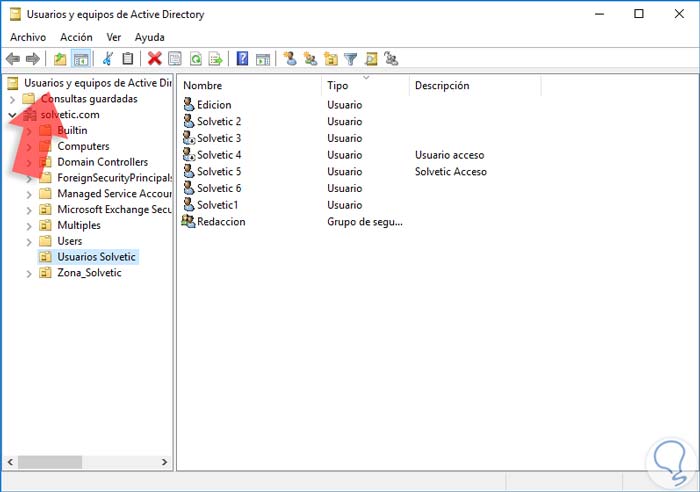Viewport: 700px width, 492px height.
Task: Click the OU folder icon beside Multiples
Action: tap(45, 225)
